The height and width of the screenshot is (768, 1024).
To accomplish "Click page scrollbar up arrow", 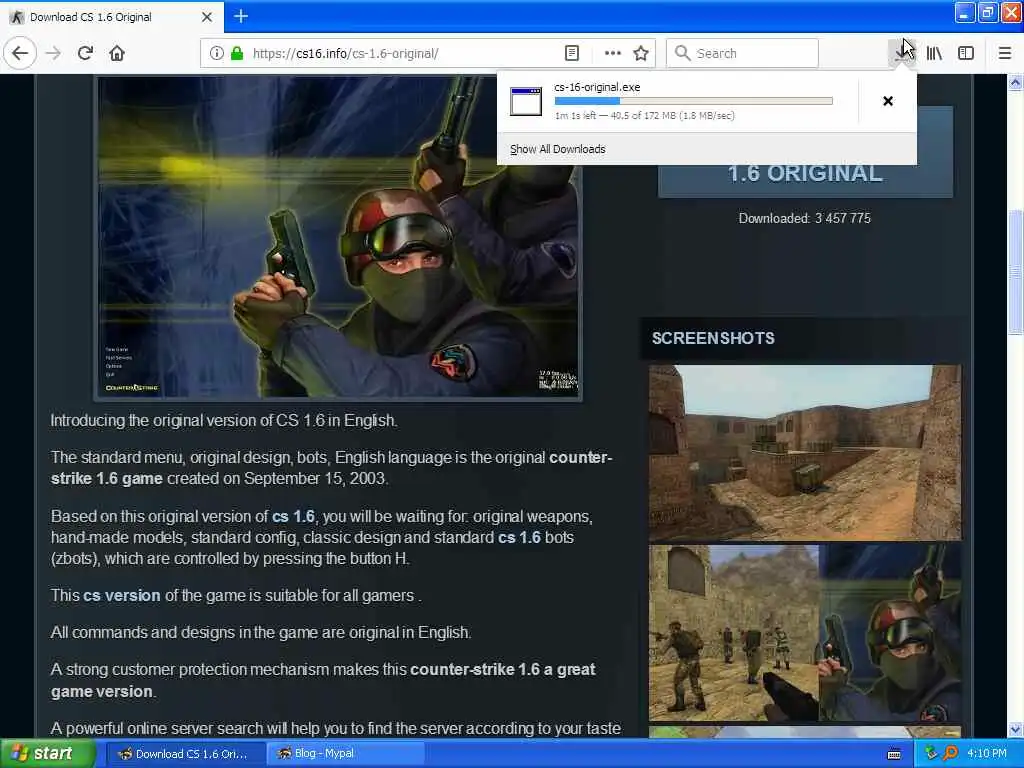I will pos(1016,82).
